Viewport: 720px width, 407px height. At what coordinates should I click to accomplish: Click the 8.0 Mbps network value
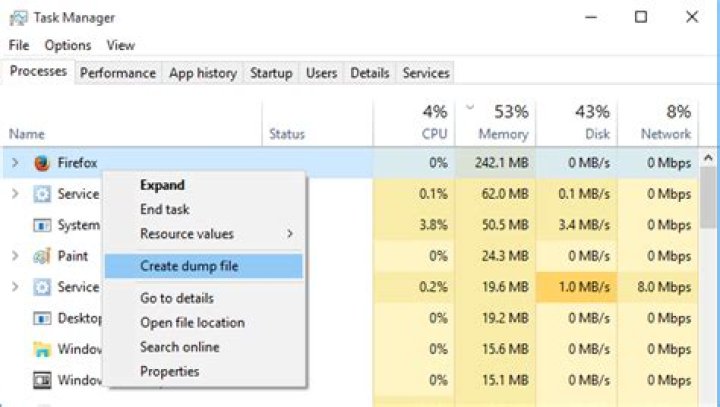(664, 287)
